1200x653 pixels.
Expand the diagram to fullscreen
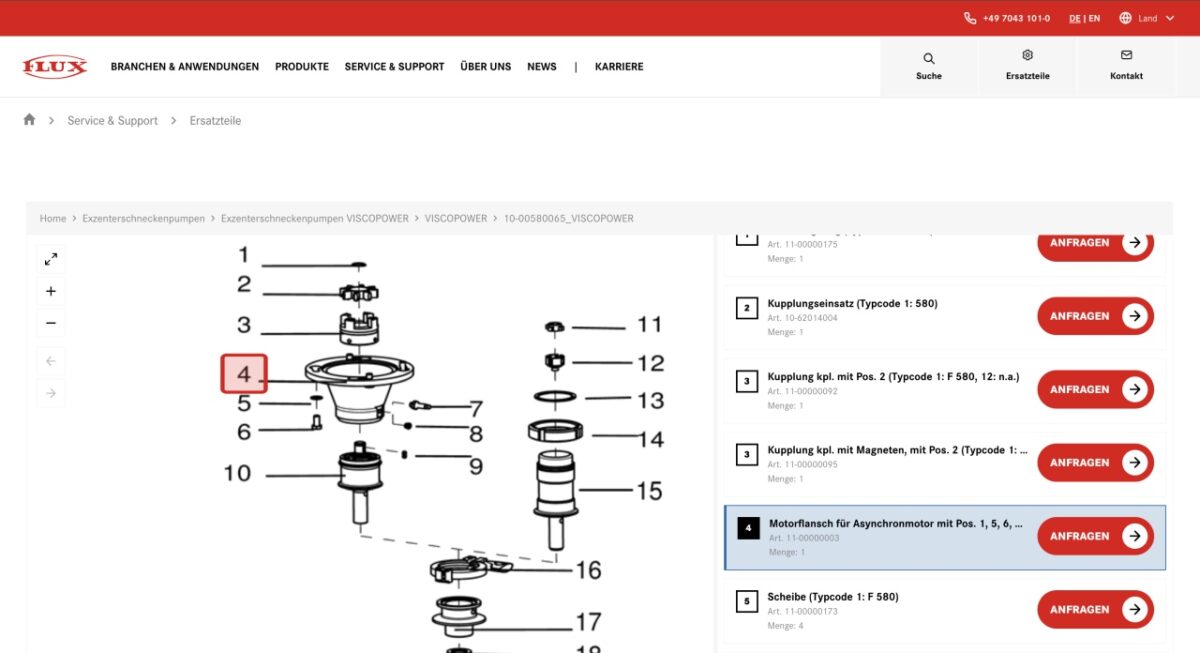(x=51, y=260)
